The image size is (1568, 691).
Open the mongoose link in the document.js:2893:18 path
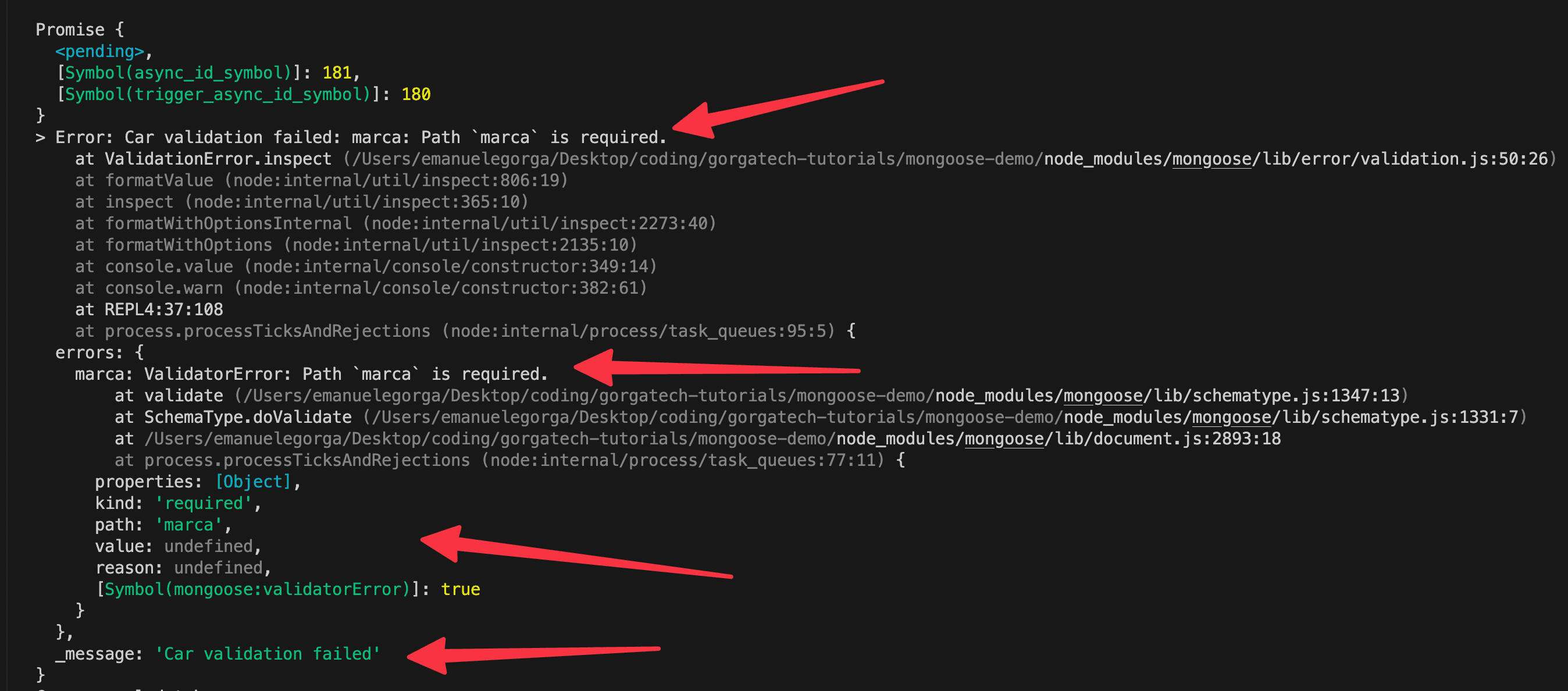pos(1004,439)
